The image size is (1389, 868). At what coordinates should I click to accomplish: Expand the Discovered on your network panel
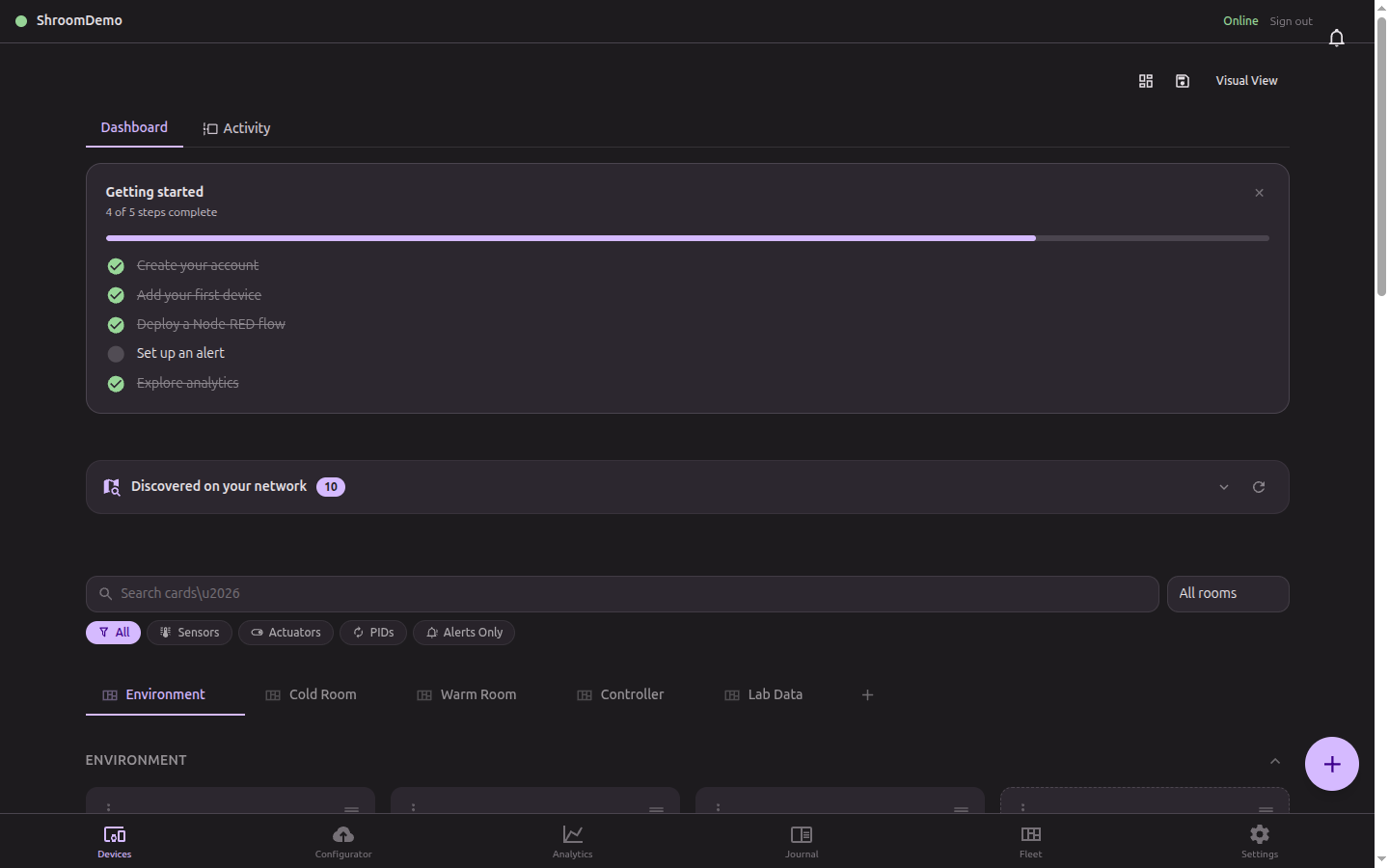(1223, 487)
